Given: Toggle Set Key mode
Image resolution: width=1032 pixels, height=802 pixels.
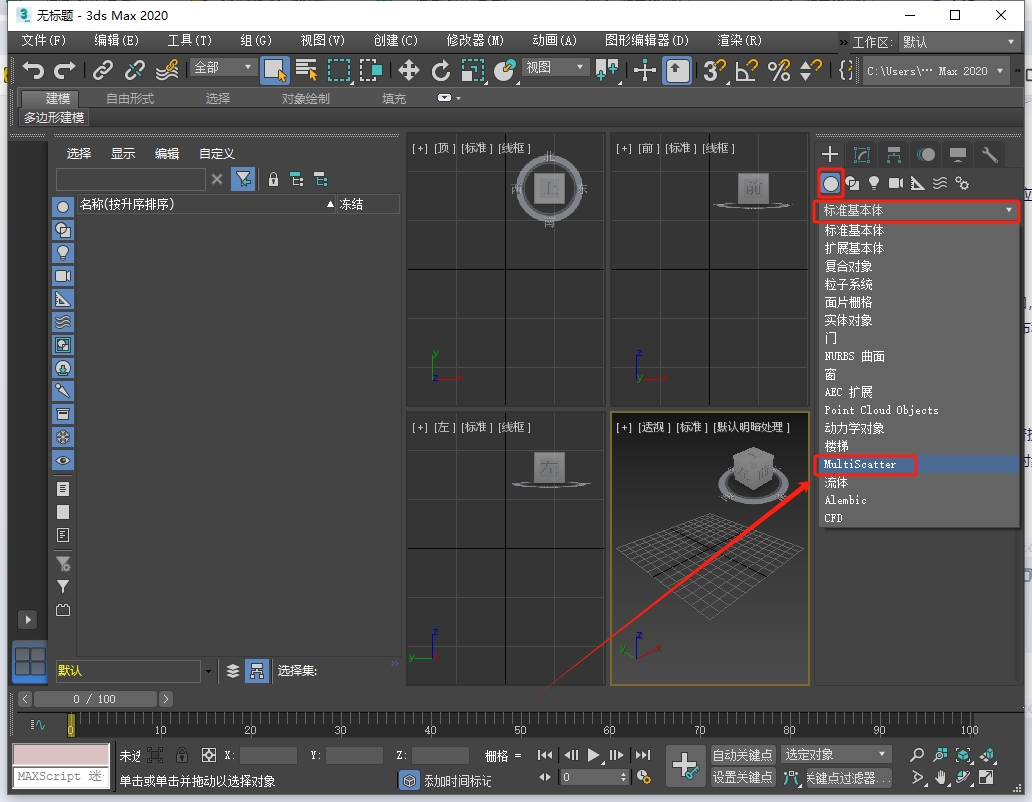Looking at the screenshot, I should [x=743, y=777].
